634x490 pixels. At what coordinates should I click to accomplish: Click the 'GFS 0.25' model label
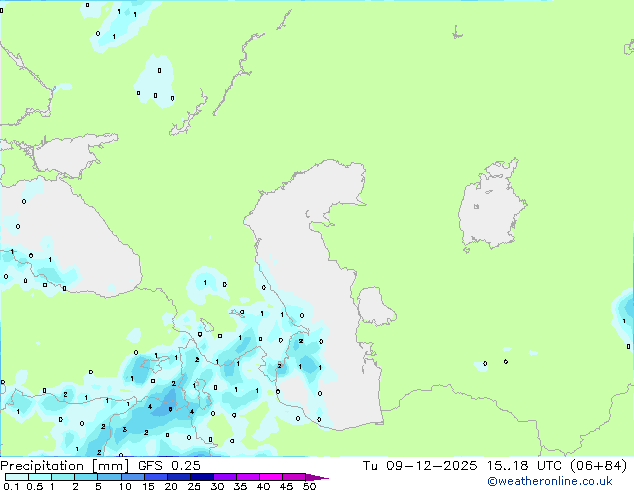point(169,466)
